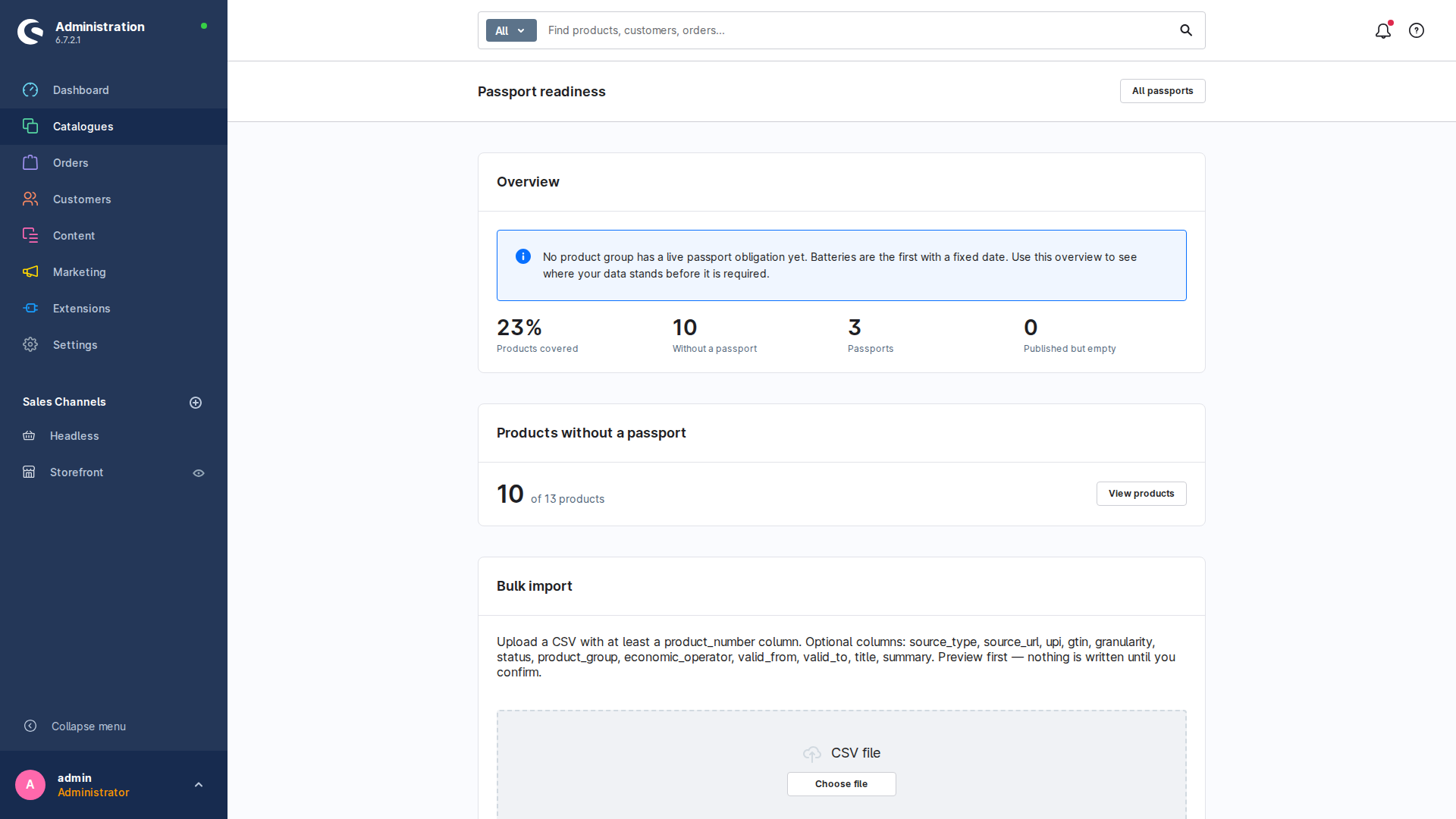Click the Published but empty label

1069,349
